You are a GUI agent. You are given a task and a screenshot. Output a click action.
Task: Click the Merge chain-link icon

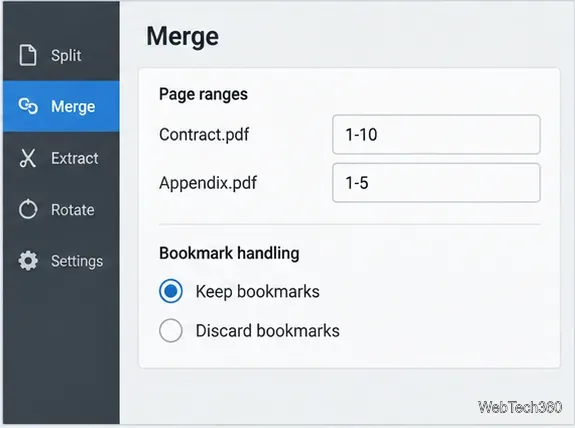(x=28, y=106)
